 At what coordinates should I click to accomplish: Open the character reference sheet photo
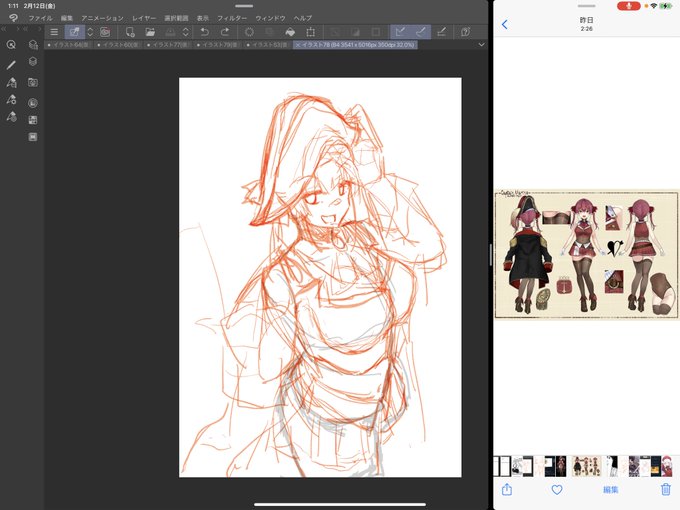click(x=586, y=254)
